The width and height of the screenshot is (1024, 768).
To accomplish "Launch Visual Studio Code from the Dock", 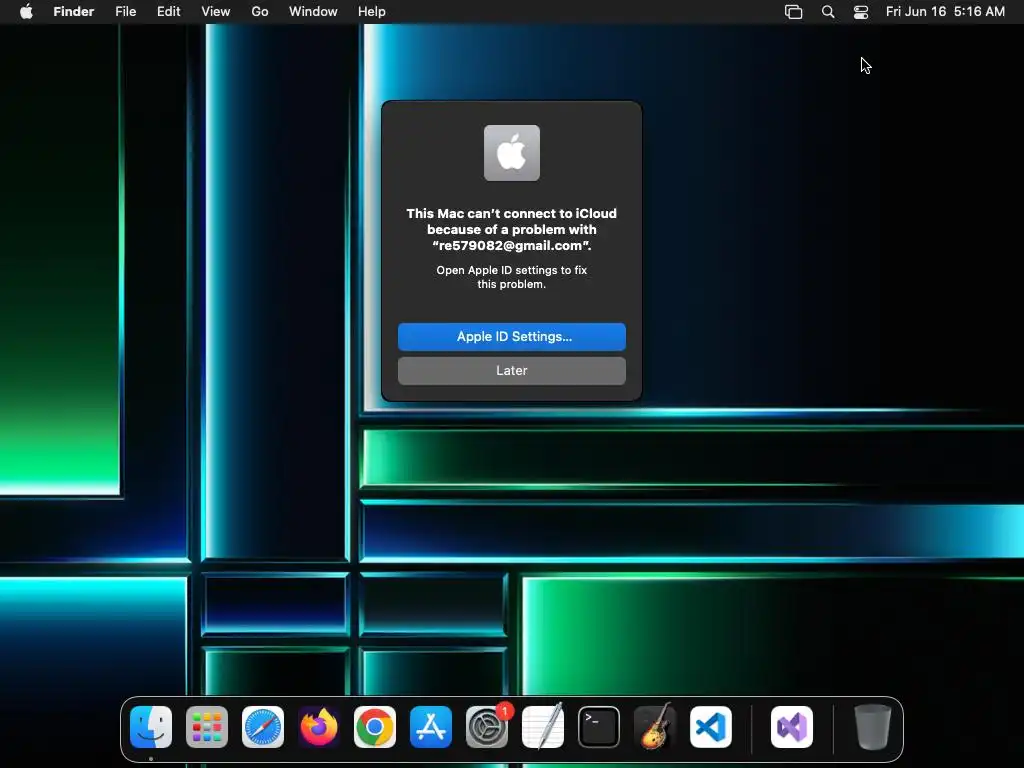I will click(x=711, y=727).
